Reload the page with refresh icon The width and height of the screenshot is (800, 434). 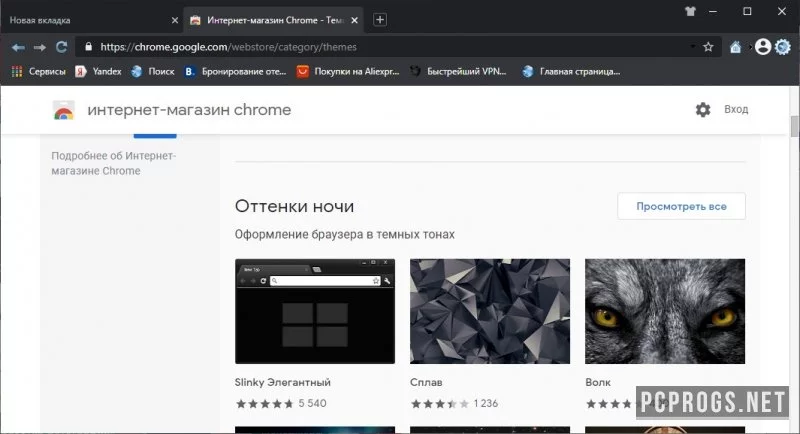(x=62, y=47)
